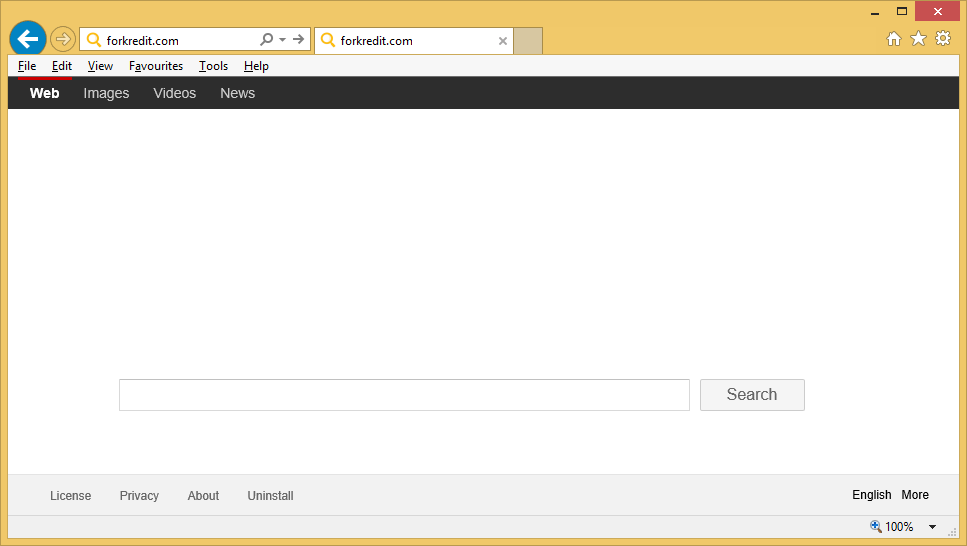Open the More languages option
The width and height of the screenshot is (967, 546).
(x=914, y=495)
